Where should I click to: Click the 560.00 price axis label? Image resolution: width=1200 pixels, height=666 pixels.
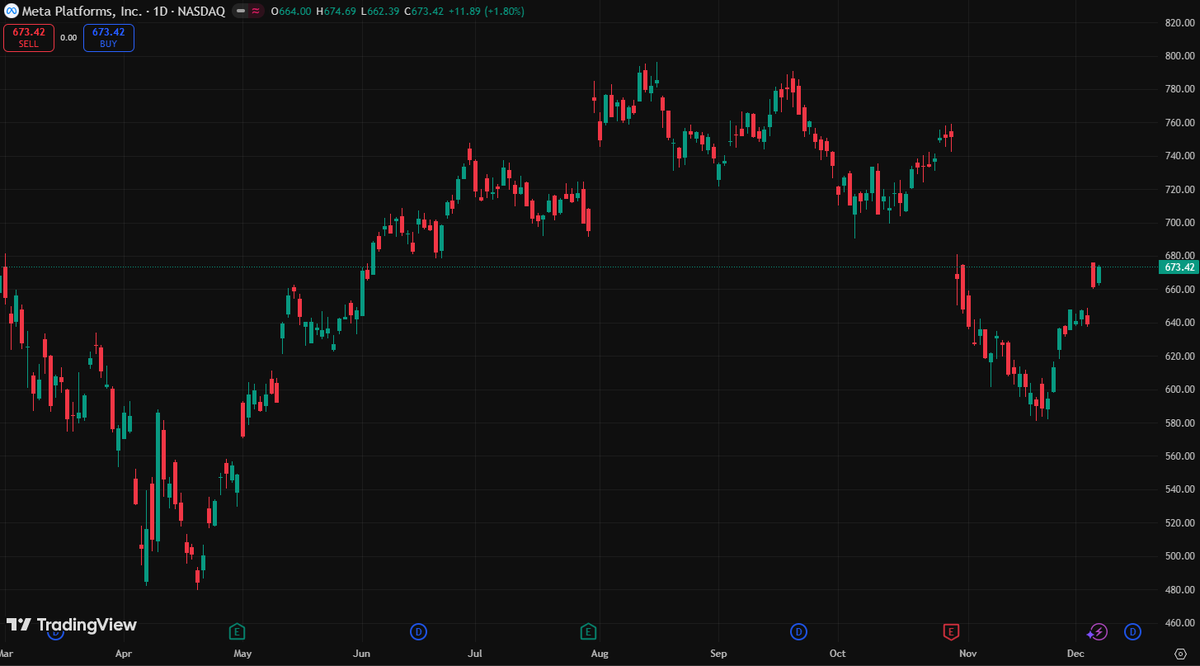1179,456
